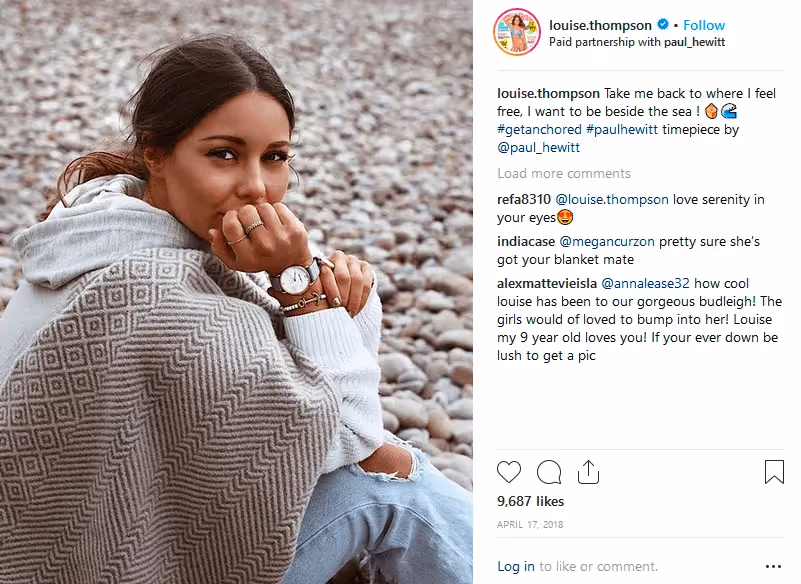This screenshot has width=801, height=584.
Task: Open comments using the speech bubble icon
Action: 548,472
